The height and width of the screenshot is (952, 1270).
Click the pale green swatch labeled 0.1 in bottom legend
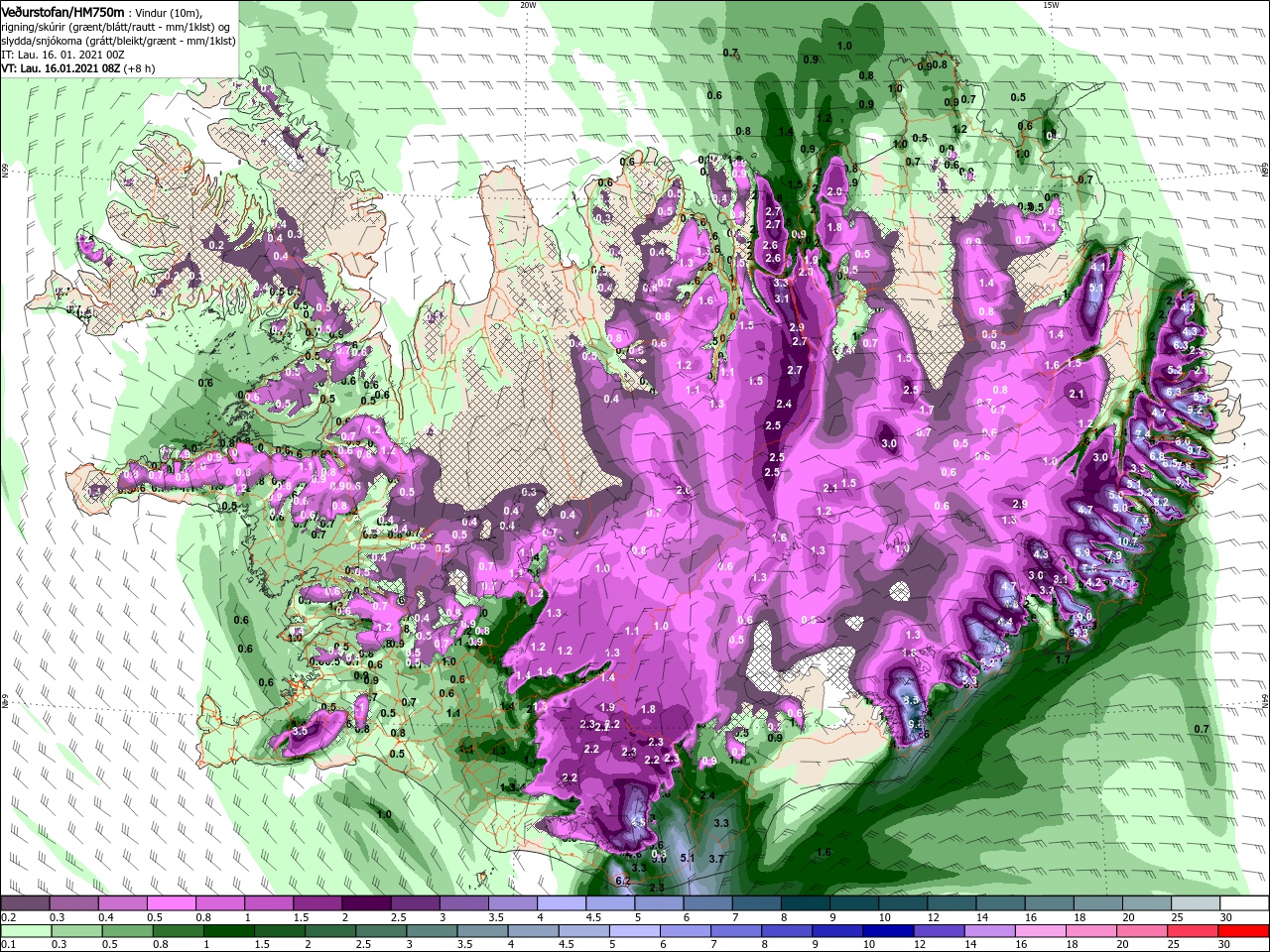[x=25, y=932]
